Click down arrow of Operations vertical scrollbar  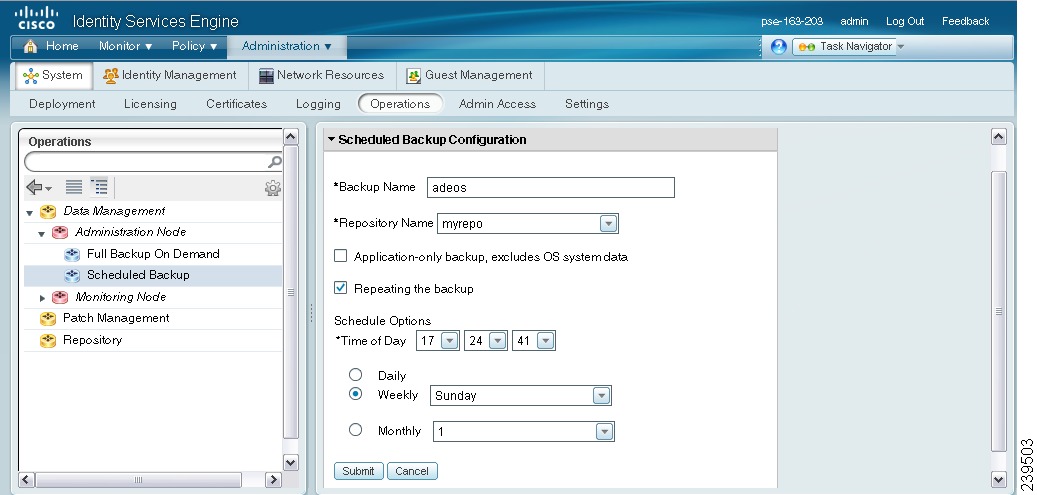coord(290,462)
